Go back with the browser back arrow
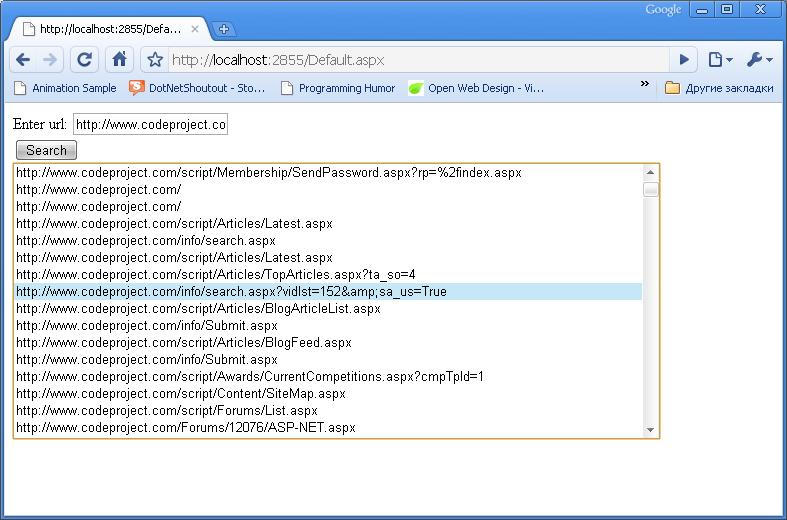 (23, 60)
